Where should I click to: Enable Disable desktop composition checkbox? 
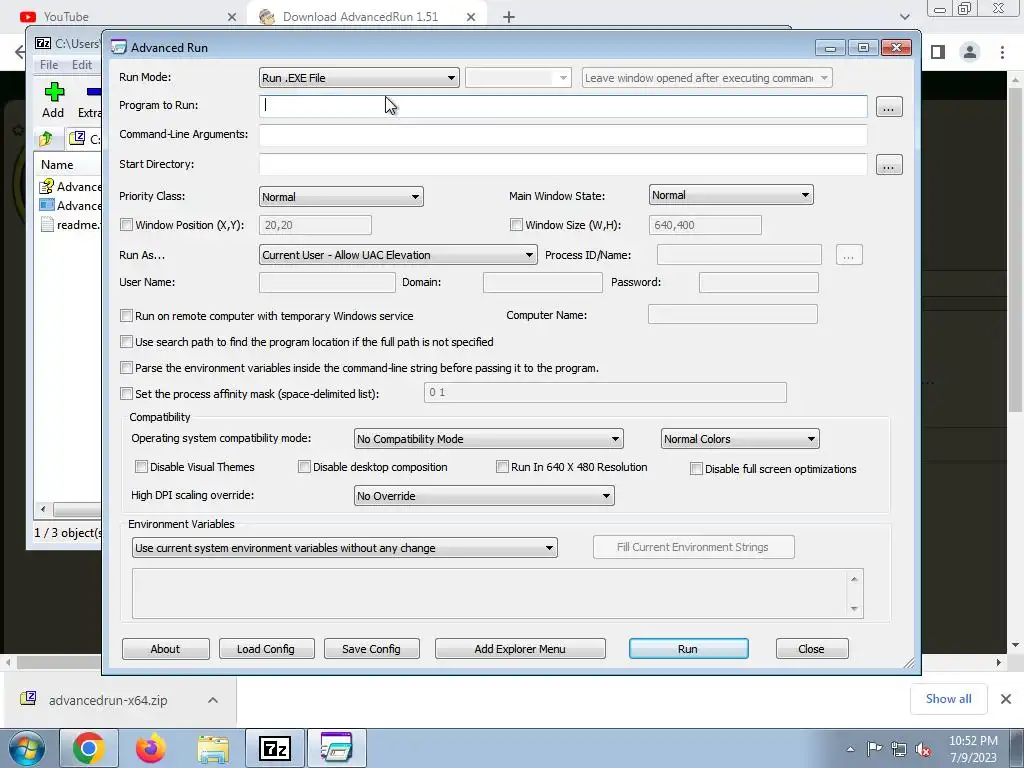(x=304, y=466)
